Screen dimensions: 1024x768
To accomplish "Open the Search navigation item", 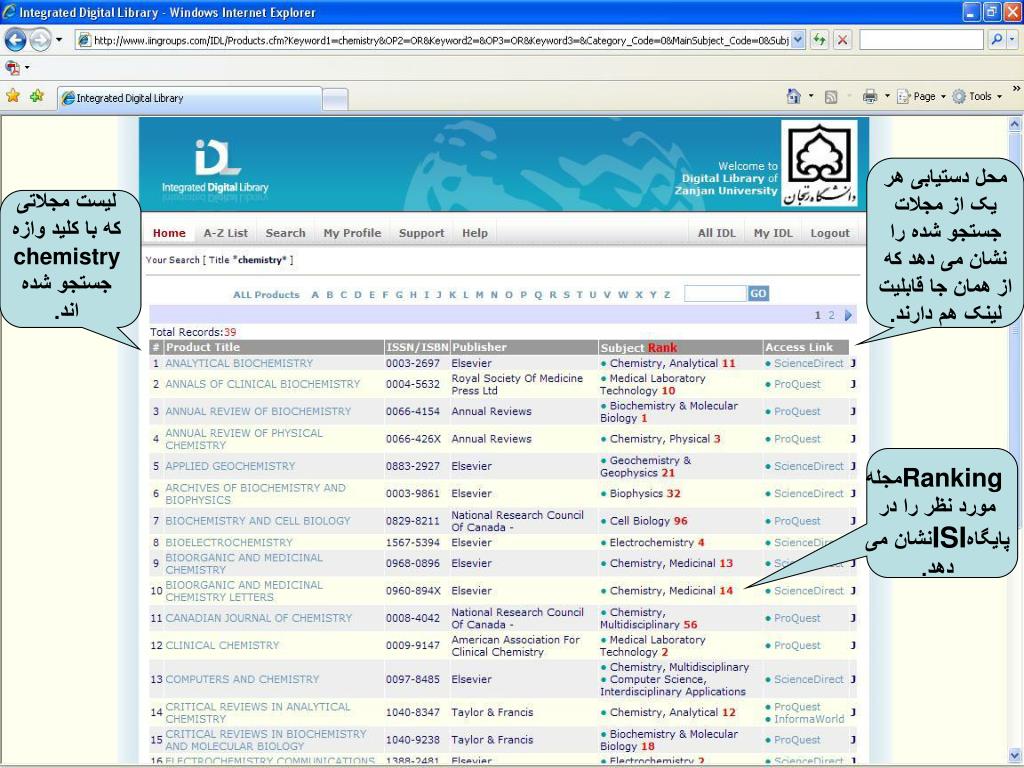I will coord(285,233).
